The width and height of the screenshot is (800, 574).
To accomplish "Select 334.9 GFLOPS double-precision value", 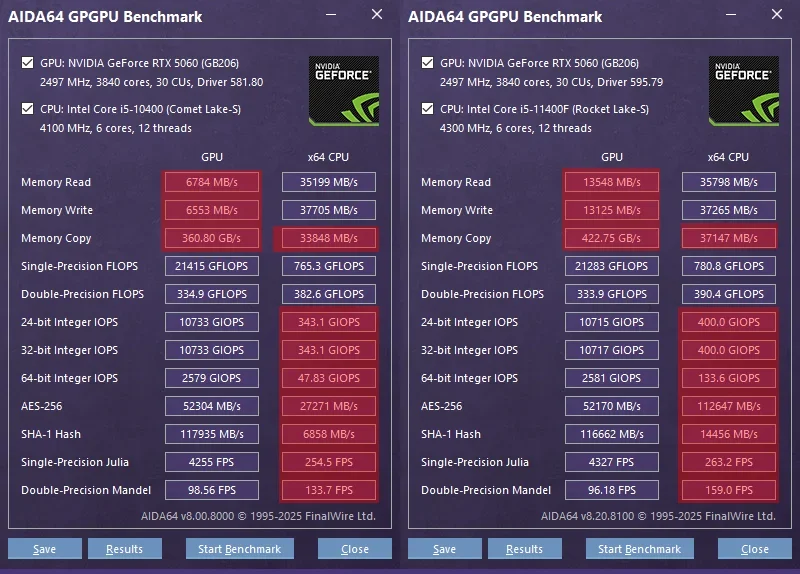I will point(212,294).
